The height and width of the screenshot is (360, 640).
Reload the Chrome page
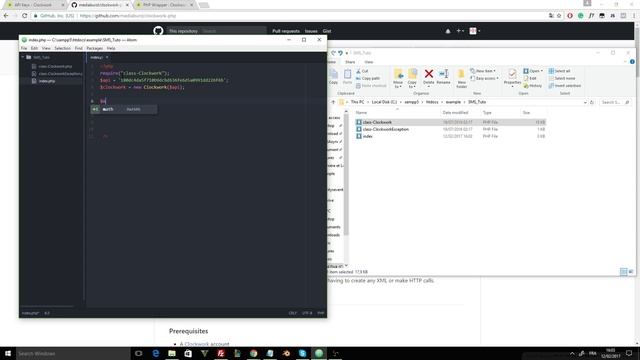coord(24,16)
